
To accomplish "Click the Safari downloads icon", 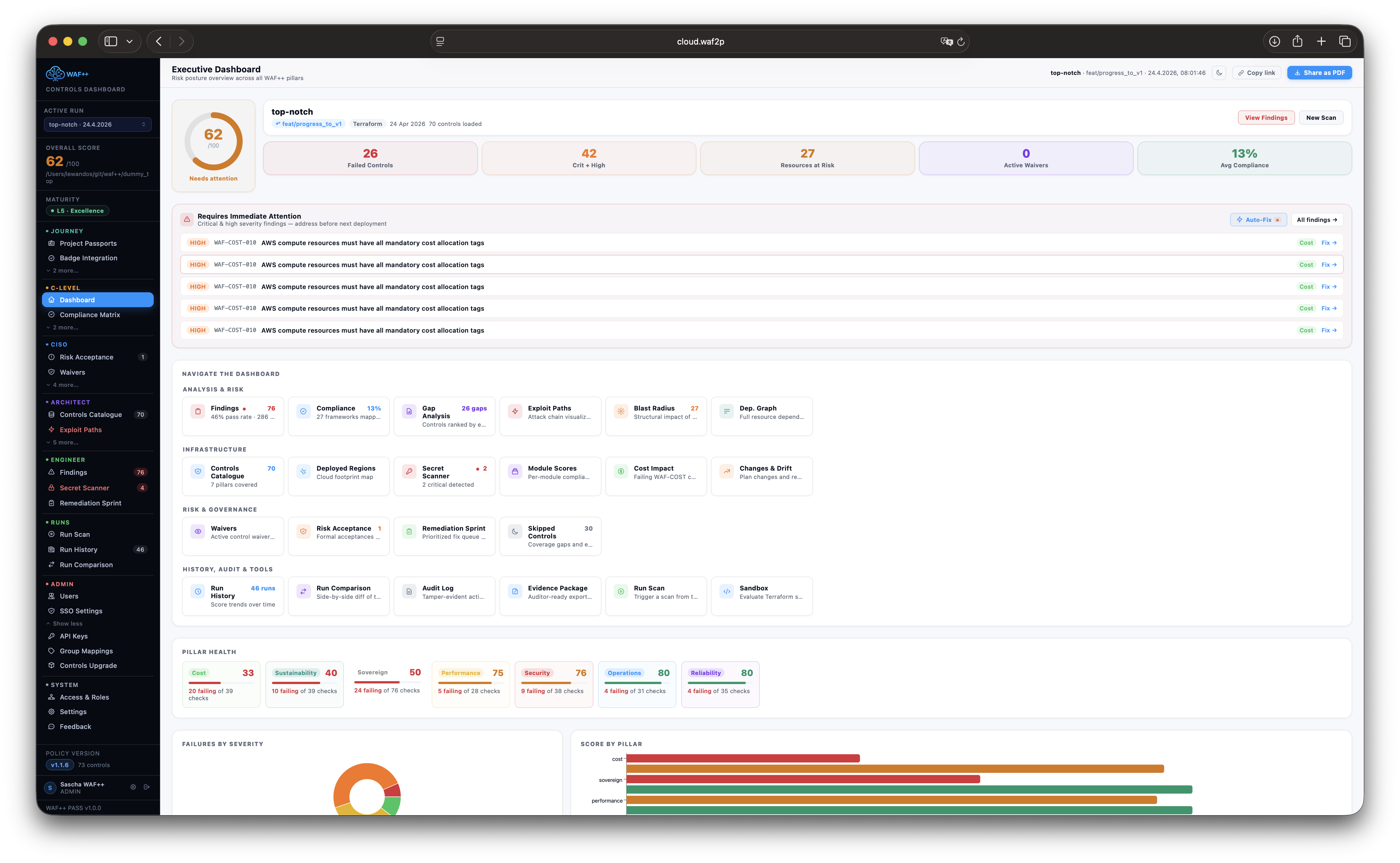I will click(1274, 41).
